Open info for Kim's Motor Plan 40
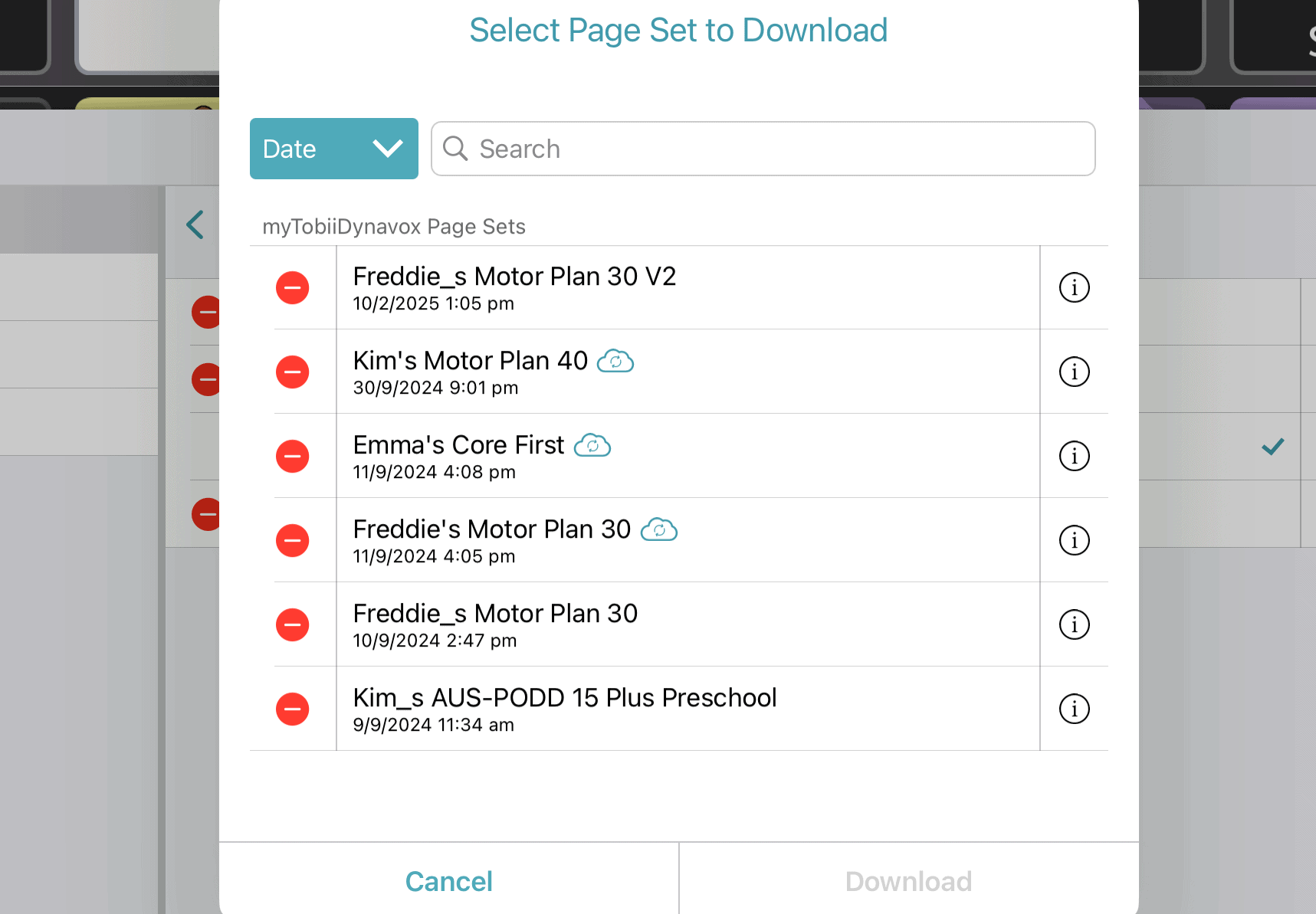The height and width of the screenshot is (914, 1316). tap(1074, 372)
